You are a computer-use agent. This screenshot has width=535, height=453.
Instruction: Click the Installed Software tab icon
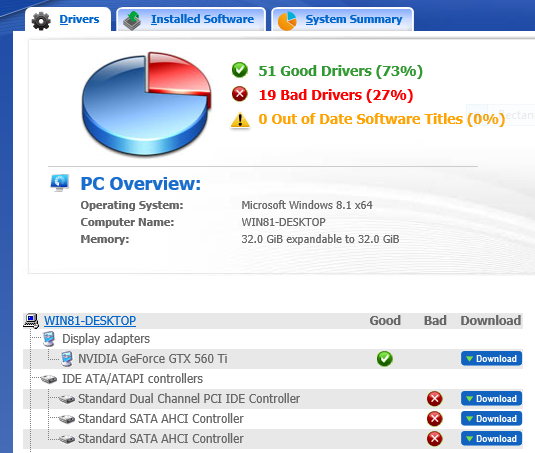click(132, 21)
